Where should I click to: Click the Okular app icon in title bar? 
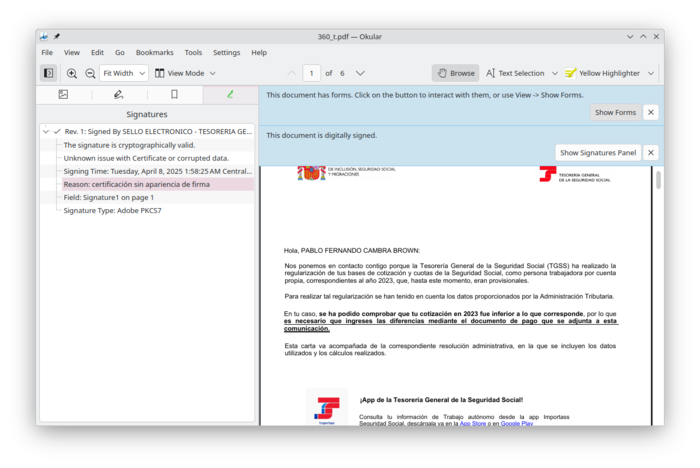click(44, 37)
